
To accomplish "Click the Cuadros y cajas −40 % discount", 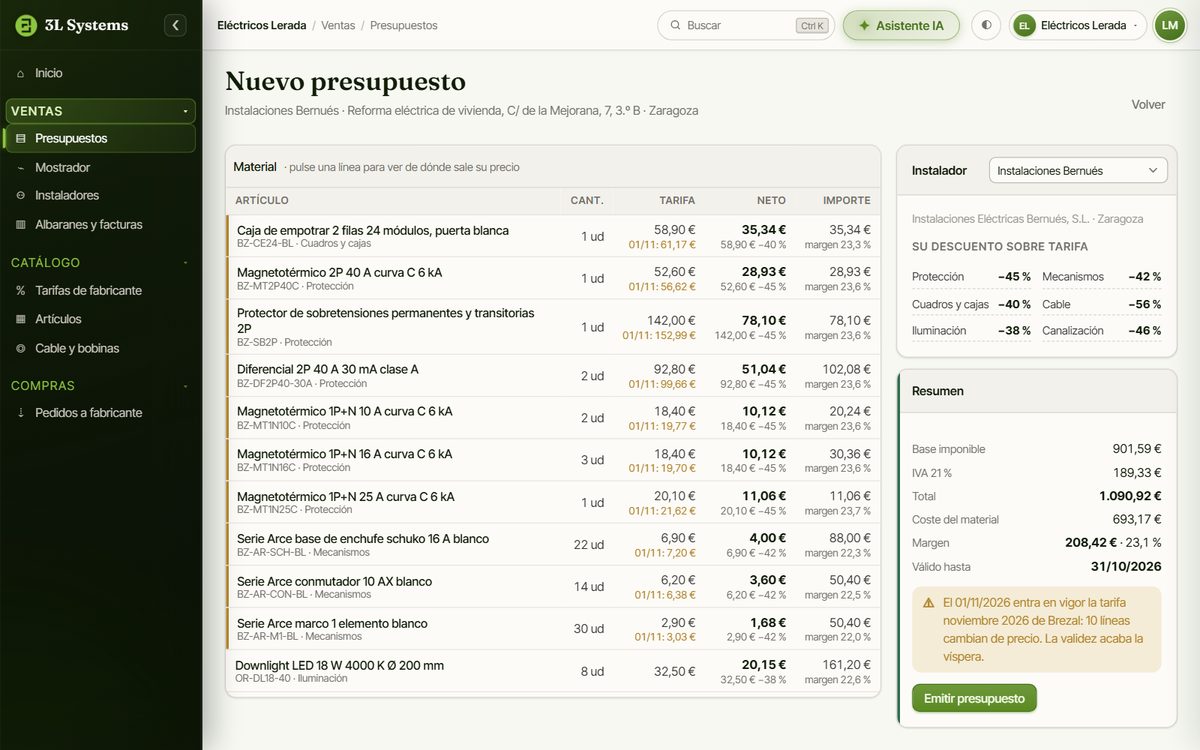I will point(971,304).
